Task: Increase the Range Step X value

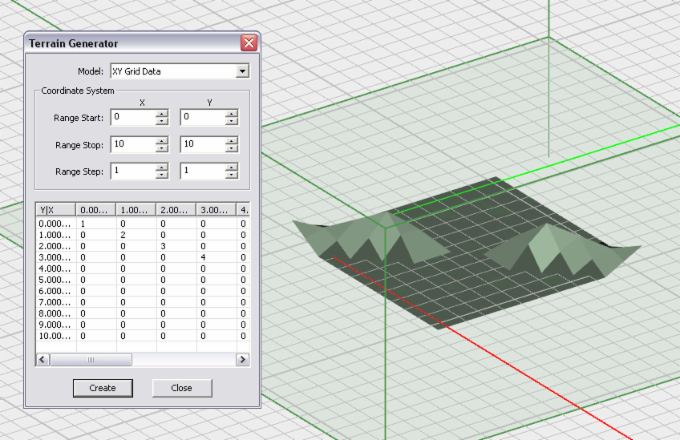Action: [x=161, y=168]
